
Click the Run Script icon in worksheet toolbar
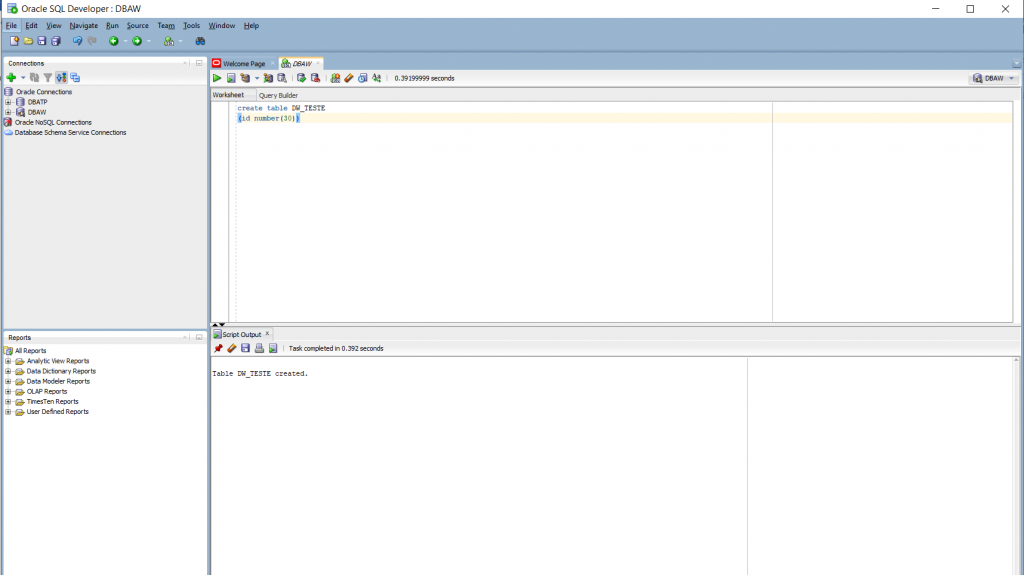click(231, 78)
